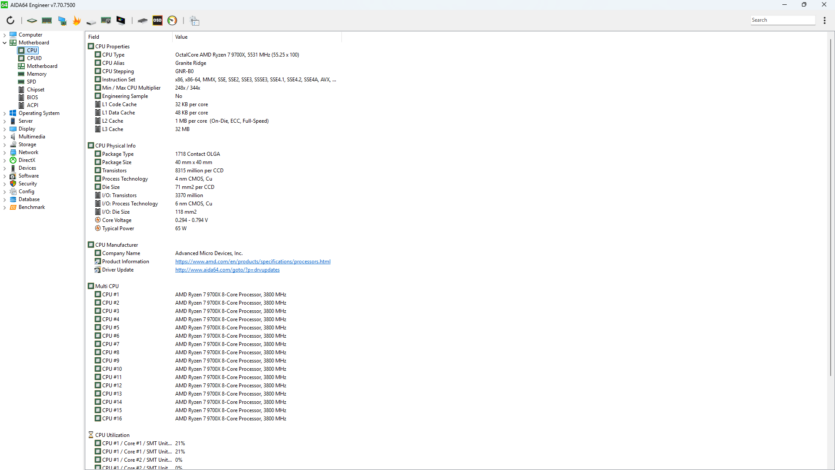Open the AMD processor specifications link
The width and height of the screenshot is (835, 470).
point(252,262)
